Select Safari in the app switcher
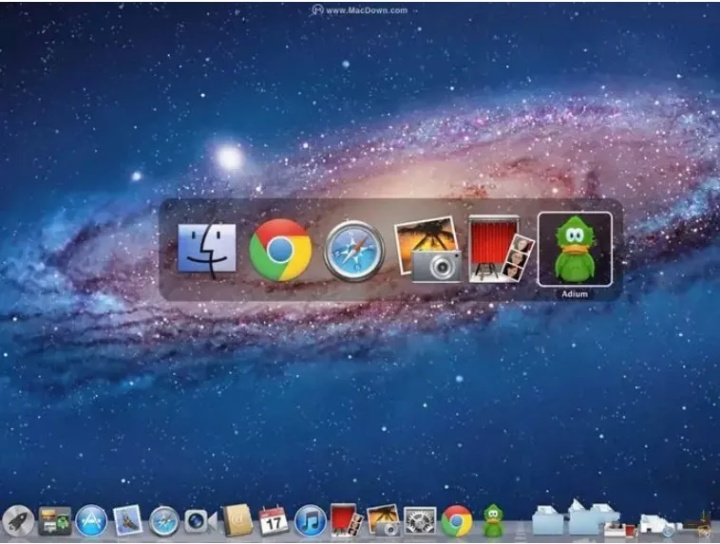The height and width of the screenshot is (544, 720). [x=354, y=251]
